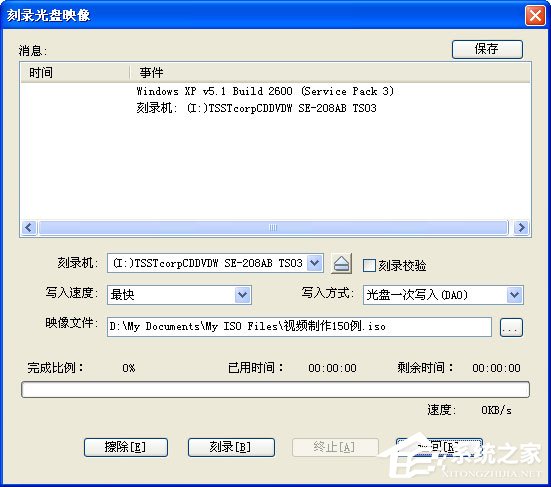Screen dimensions: 551x487
Task: Click the 刻录[B] button
Action: point(231,447)
